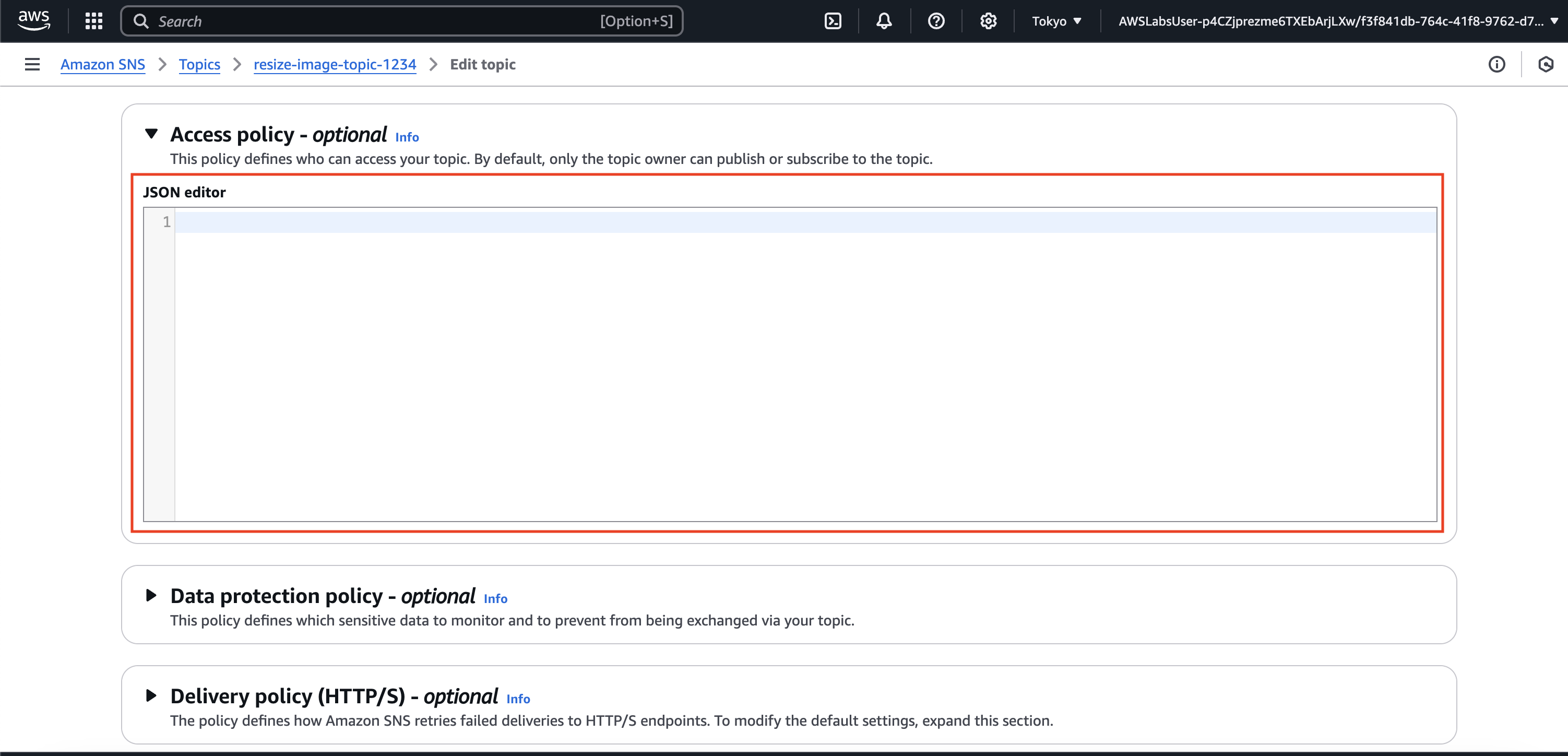The image size is (1568, 756).
Task: Go to Topics breadcrumb link
Action: click(199, 65)
